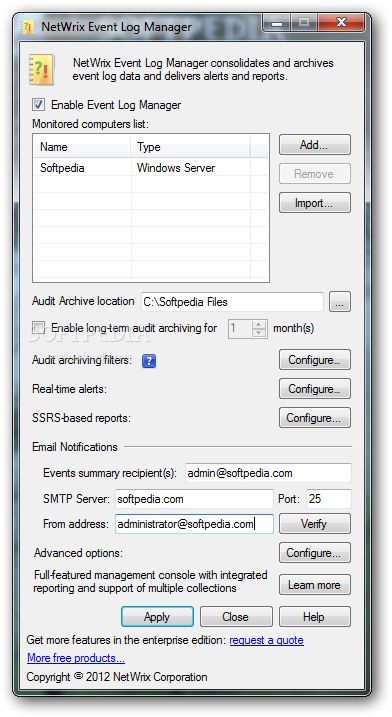Click the Add... button

pyautogui.click(x=315, y=145)
